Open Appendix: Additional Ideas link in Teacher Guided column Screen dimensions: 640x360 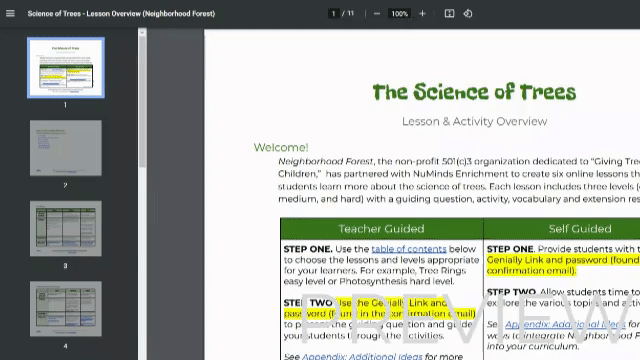click(362, 356)
